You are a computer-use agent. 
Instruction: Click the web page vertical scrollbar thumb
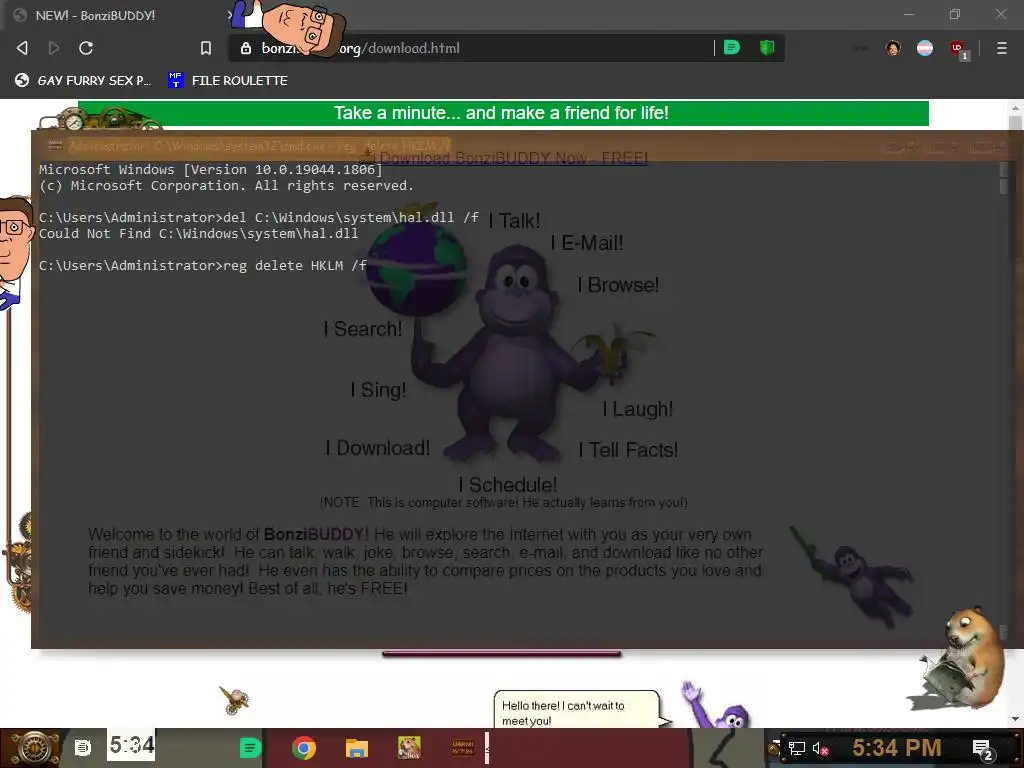tap(1015, 186)
